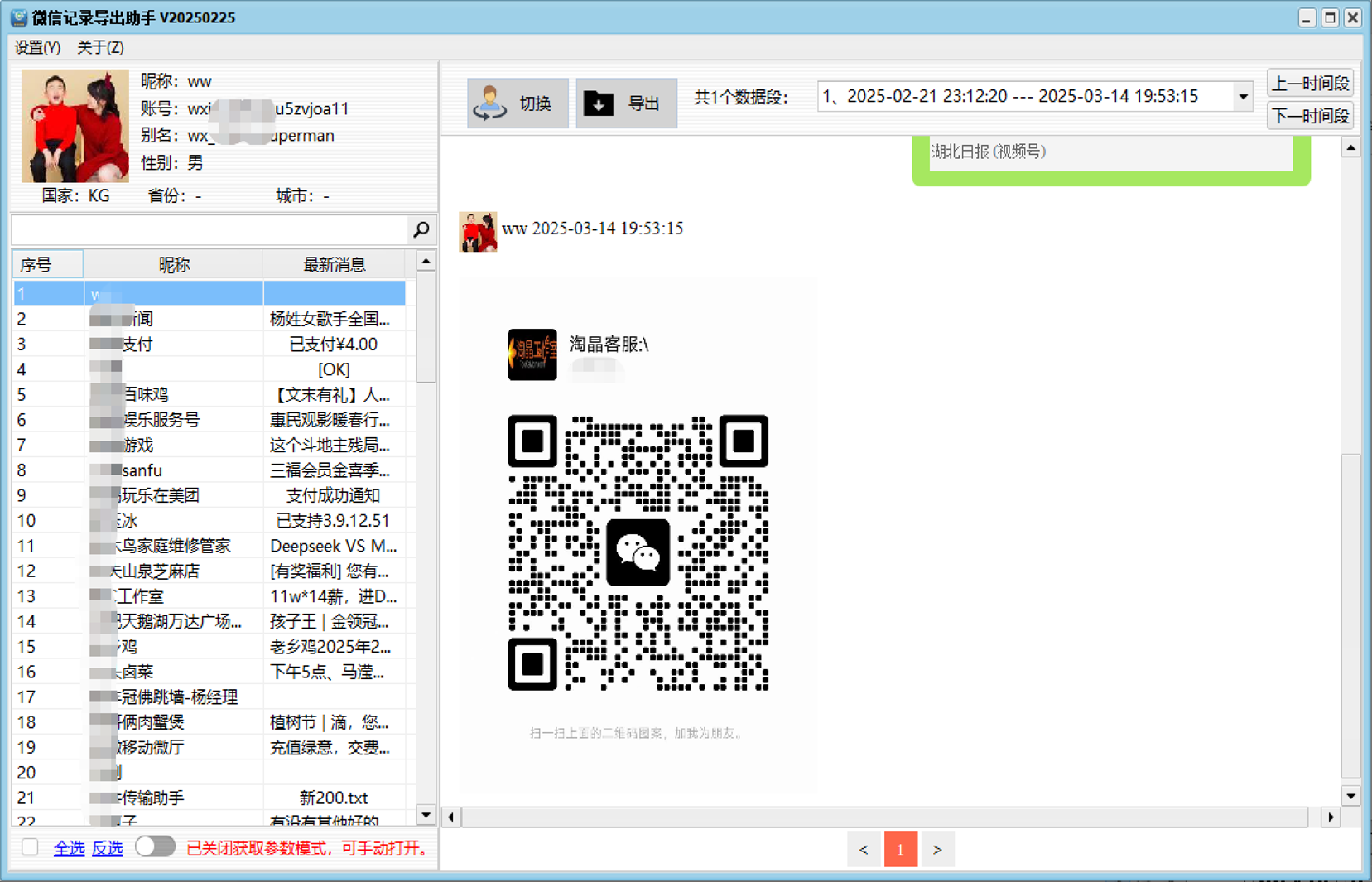Click the contact list scroll-down arrow

point(426,815)
